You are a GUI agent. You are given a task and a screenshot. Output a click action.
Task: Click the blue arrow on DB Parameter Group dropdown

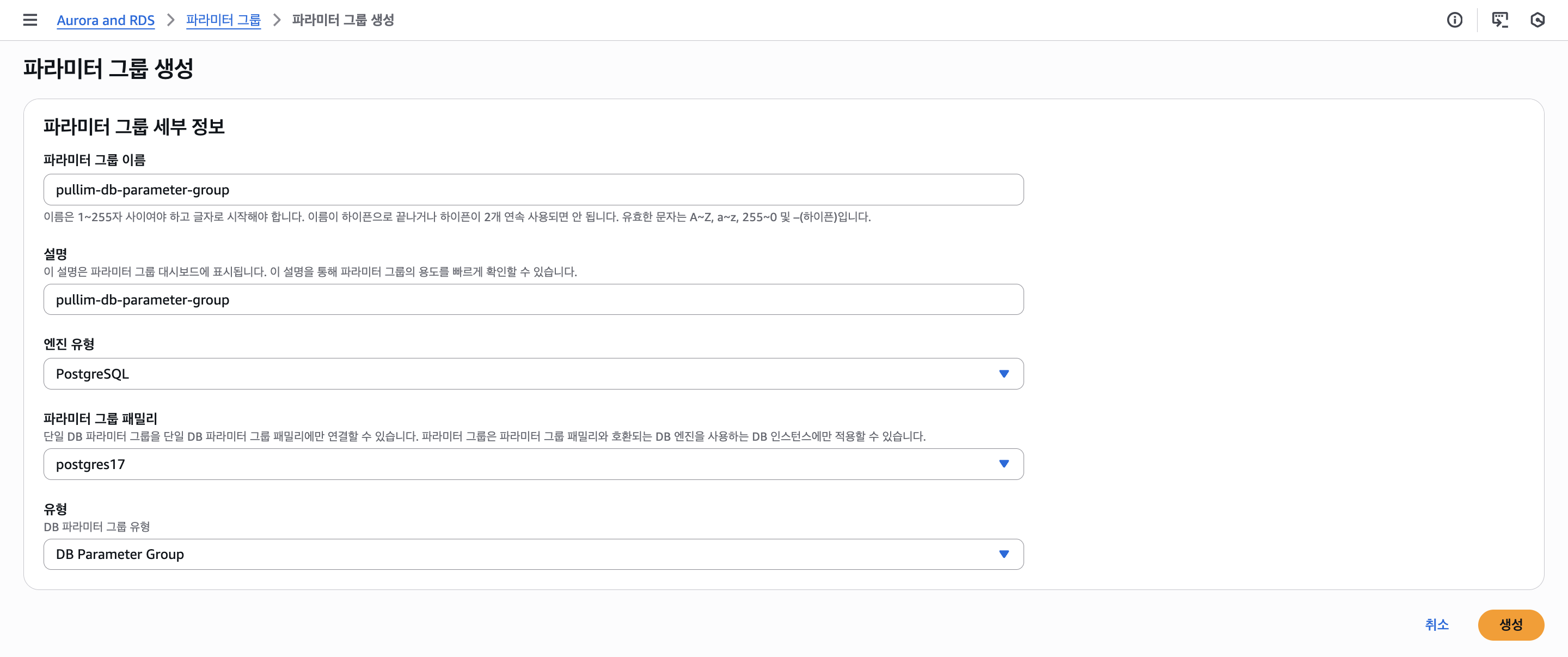[1004, 554]
